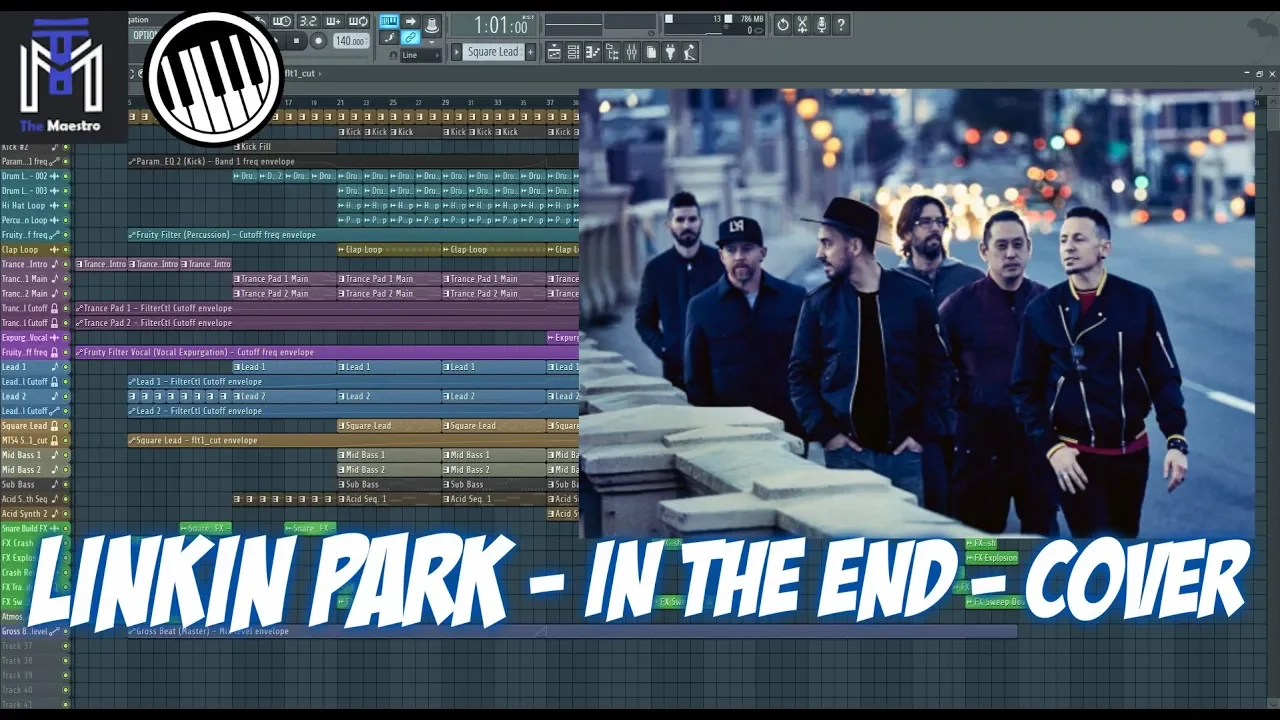This screenshot has height=720, width=1280.
Task: Mute the Kick #2 track
Action: 66,147
